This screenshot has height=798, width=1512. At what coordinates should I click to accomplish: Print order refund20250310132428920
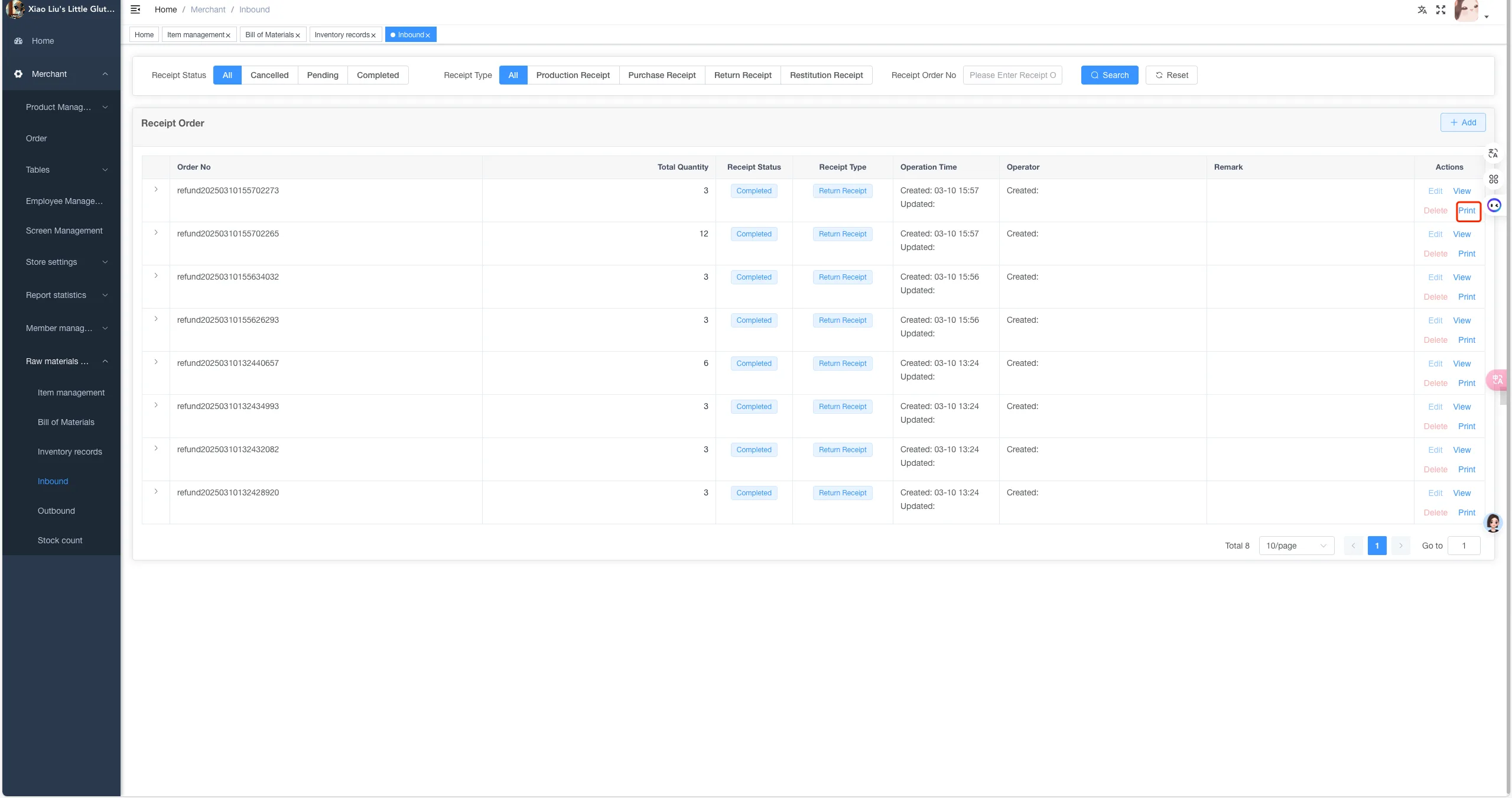(1467, 512)
